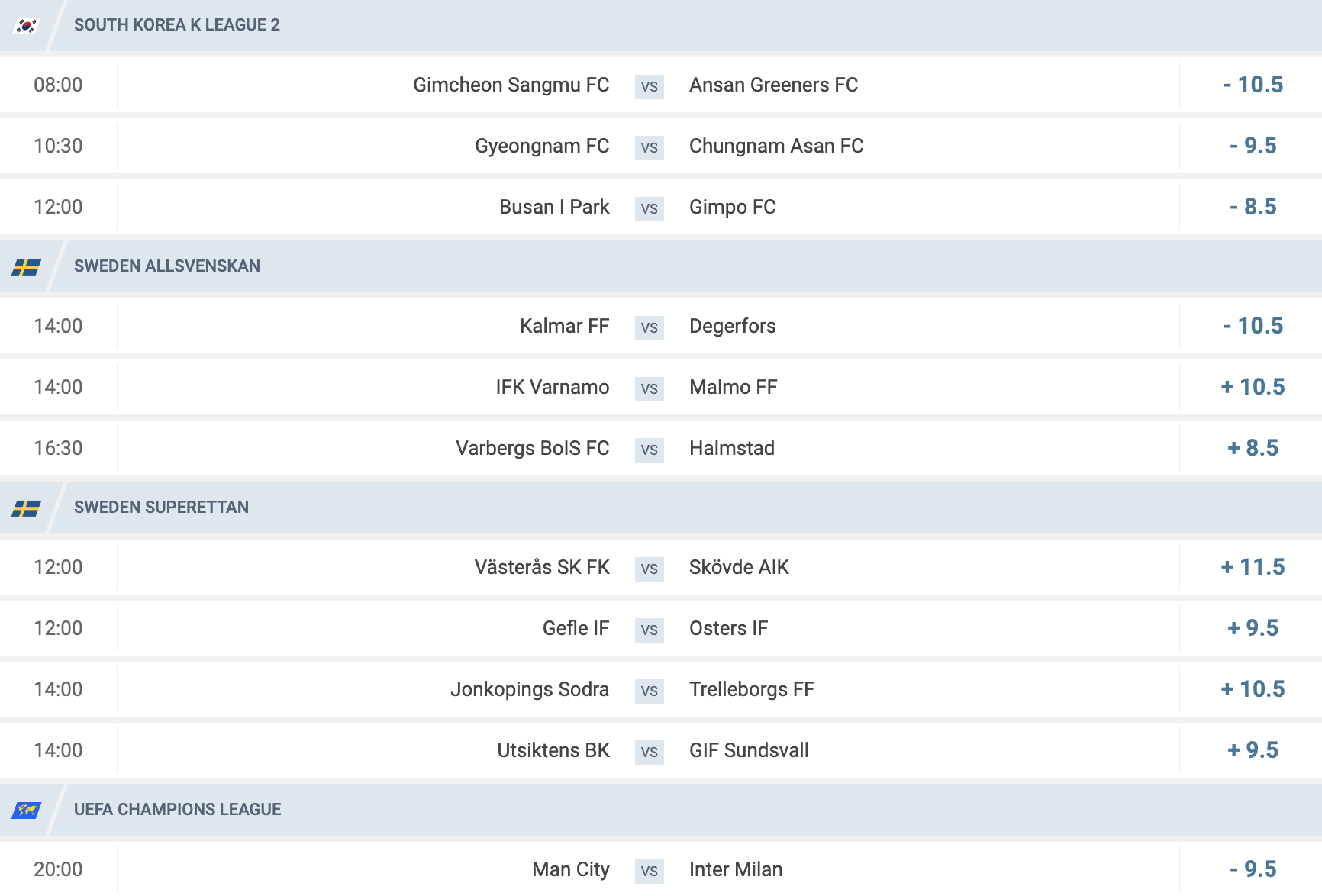Image resolution: width=1322 pixels, height=896 pixels.
Task: Choose the +11.5 handicap for Västerås SK
Action: [x=1253, y=567]
